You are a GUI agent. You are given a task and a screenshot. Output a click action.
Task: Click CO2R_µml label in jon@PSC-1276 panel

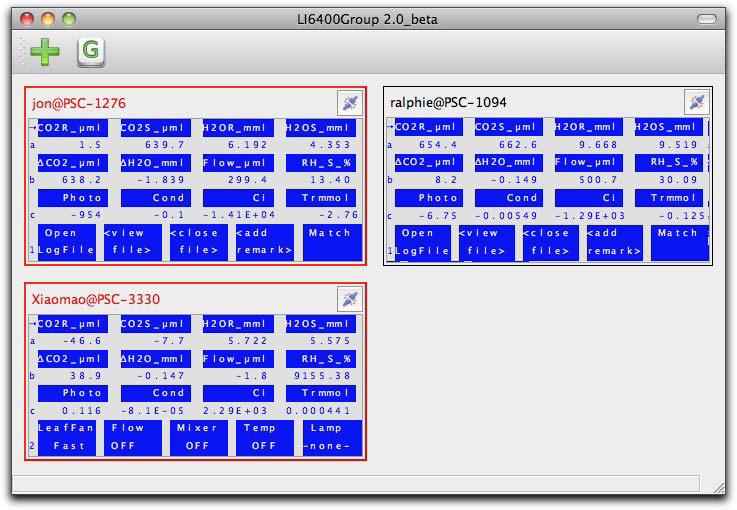[73, 128]
